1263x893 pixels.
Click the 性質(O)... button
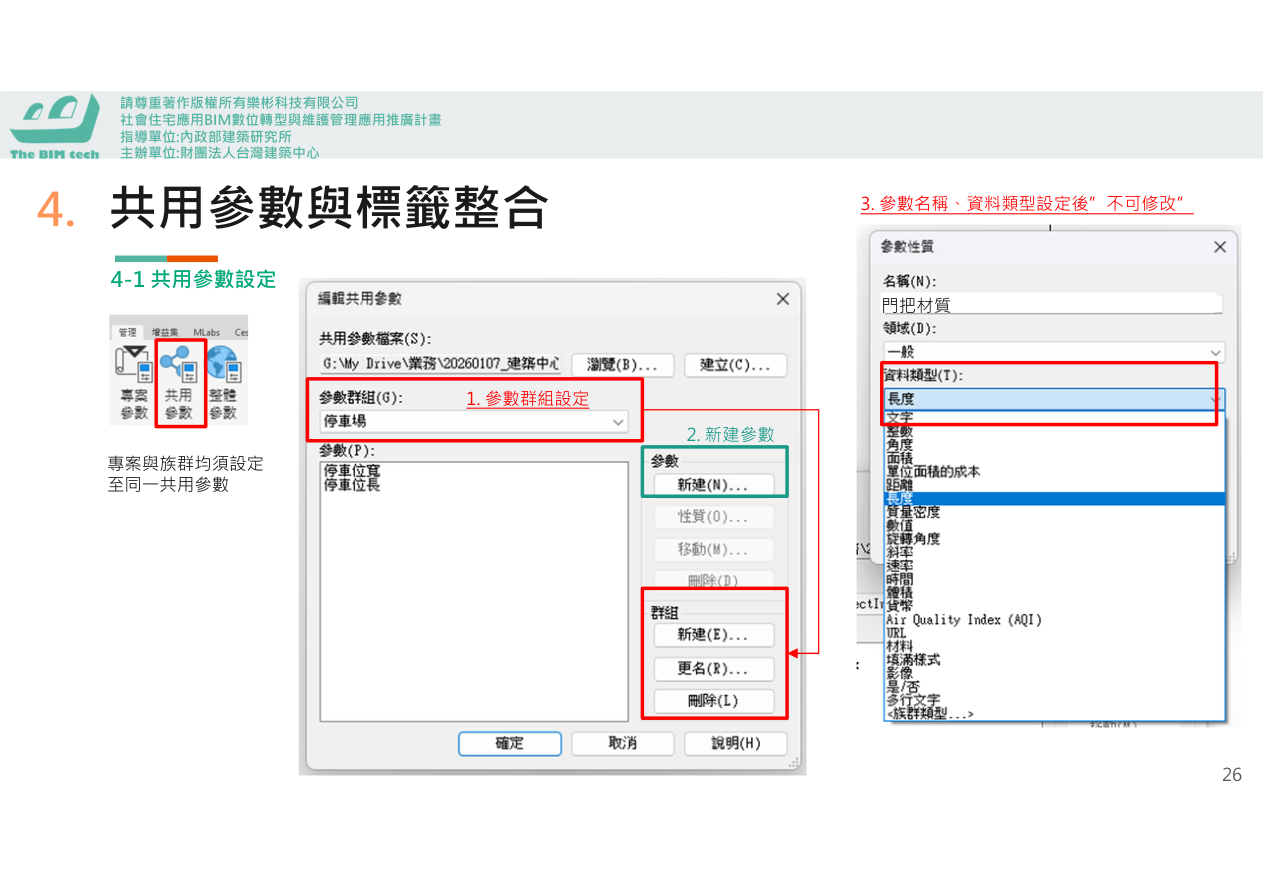[x=714, y=517]
